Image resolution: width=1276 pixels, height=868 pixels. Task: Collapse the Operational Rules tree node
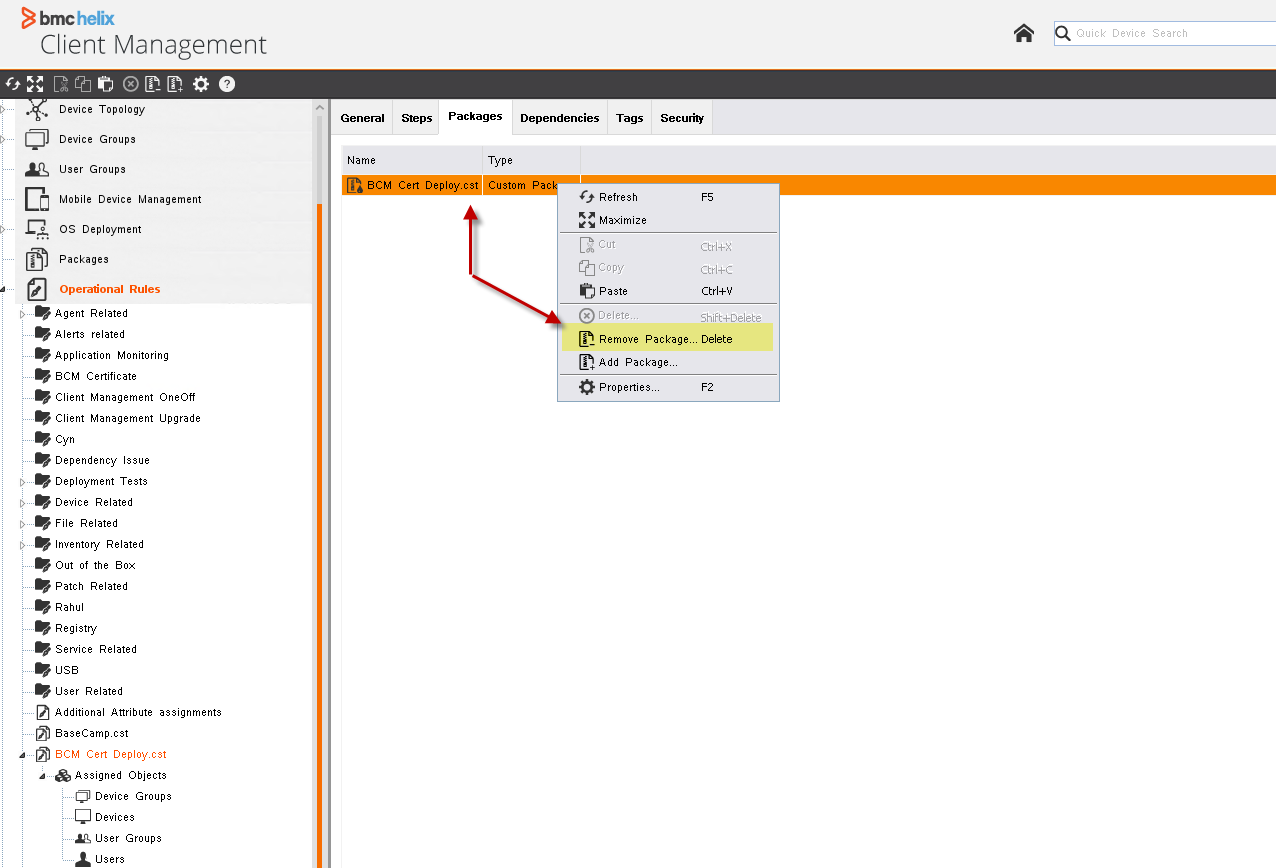coord(3,289)
